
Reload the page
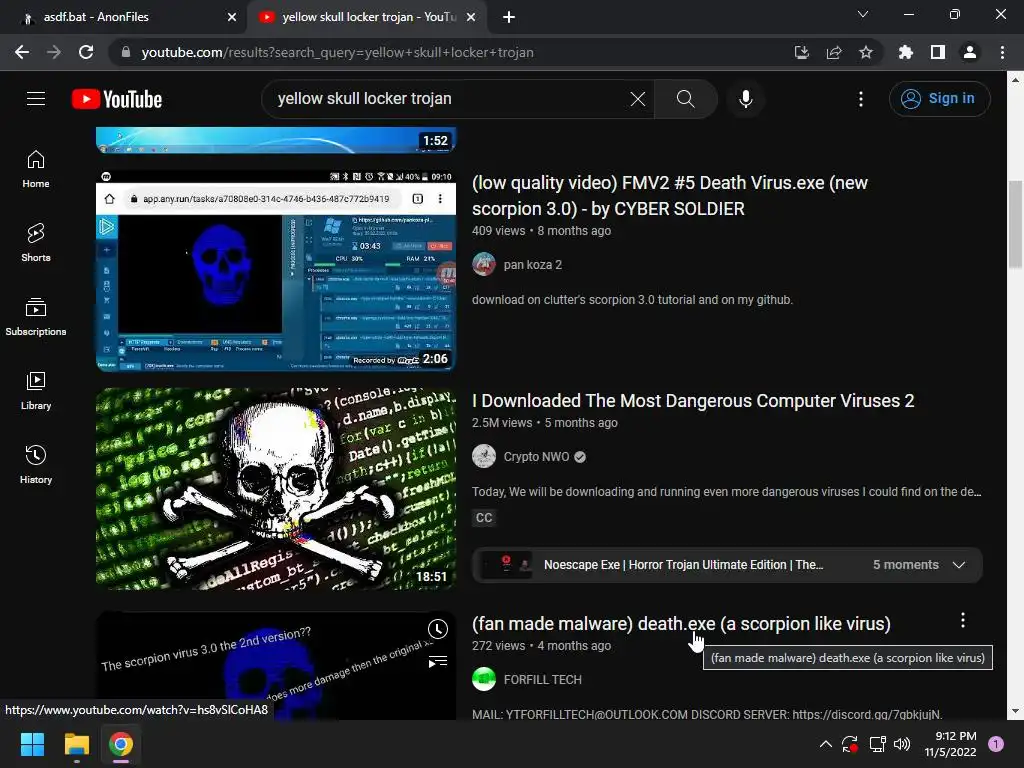coord(86,52)
